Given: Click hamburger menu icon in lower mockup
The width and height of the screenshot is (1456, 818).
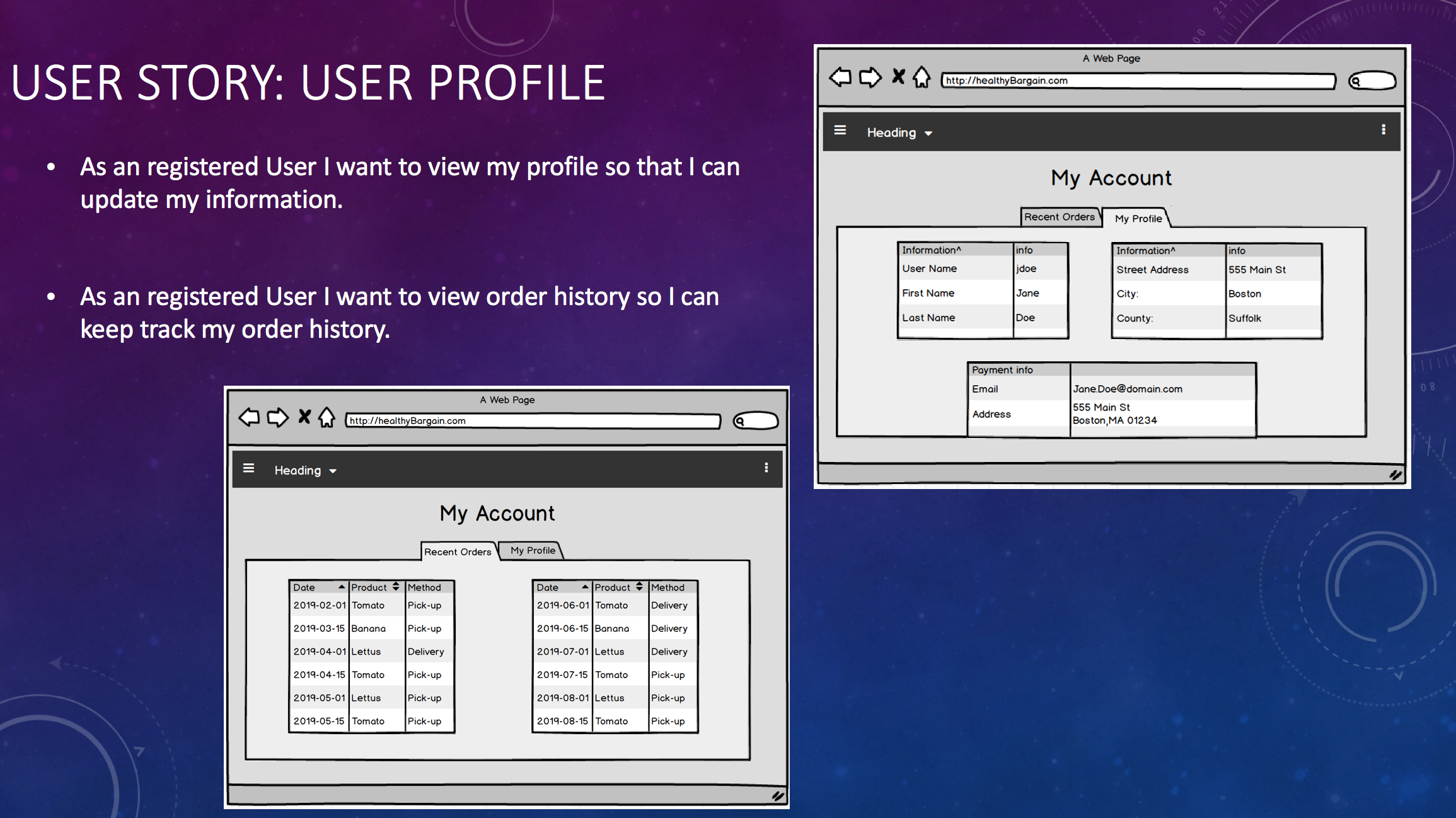Looking at the screenshot, I should point(249,468).
